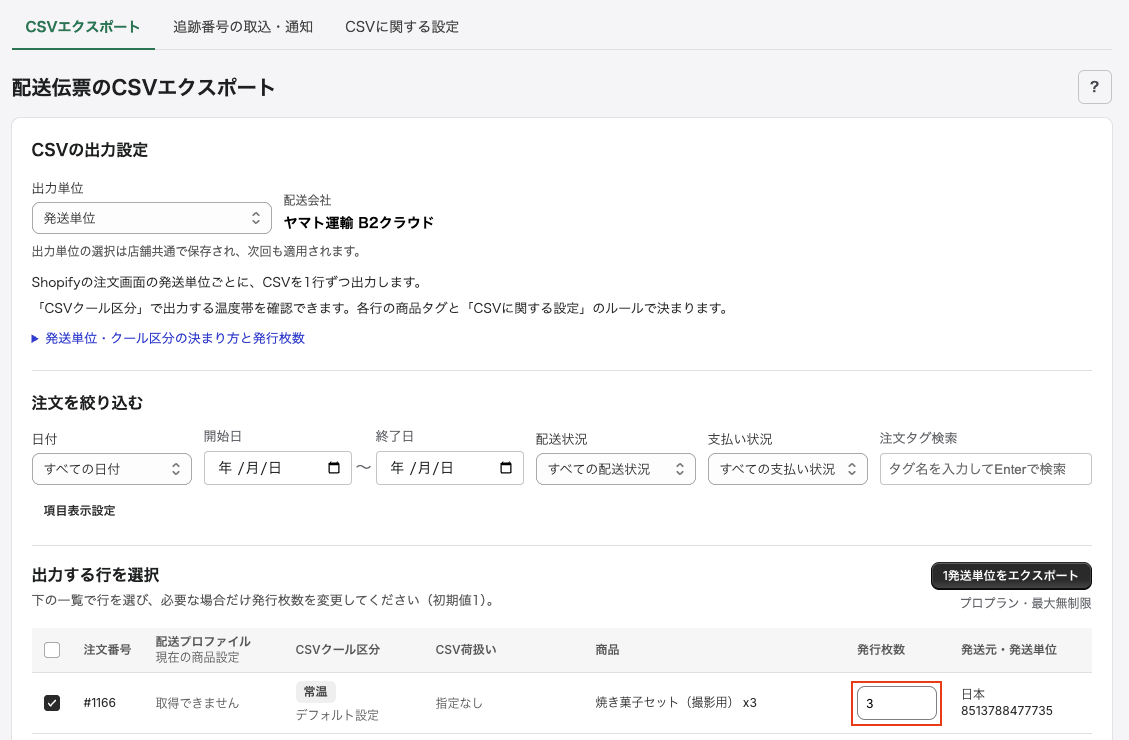Click the 開始日 date input field
The image size is (1129, 740).
278,468
